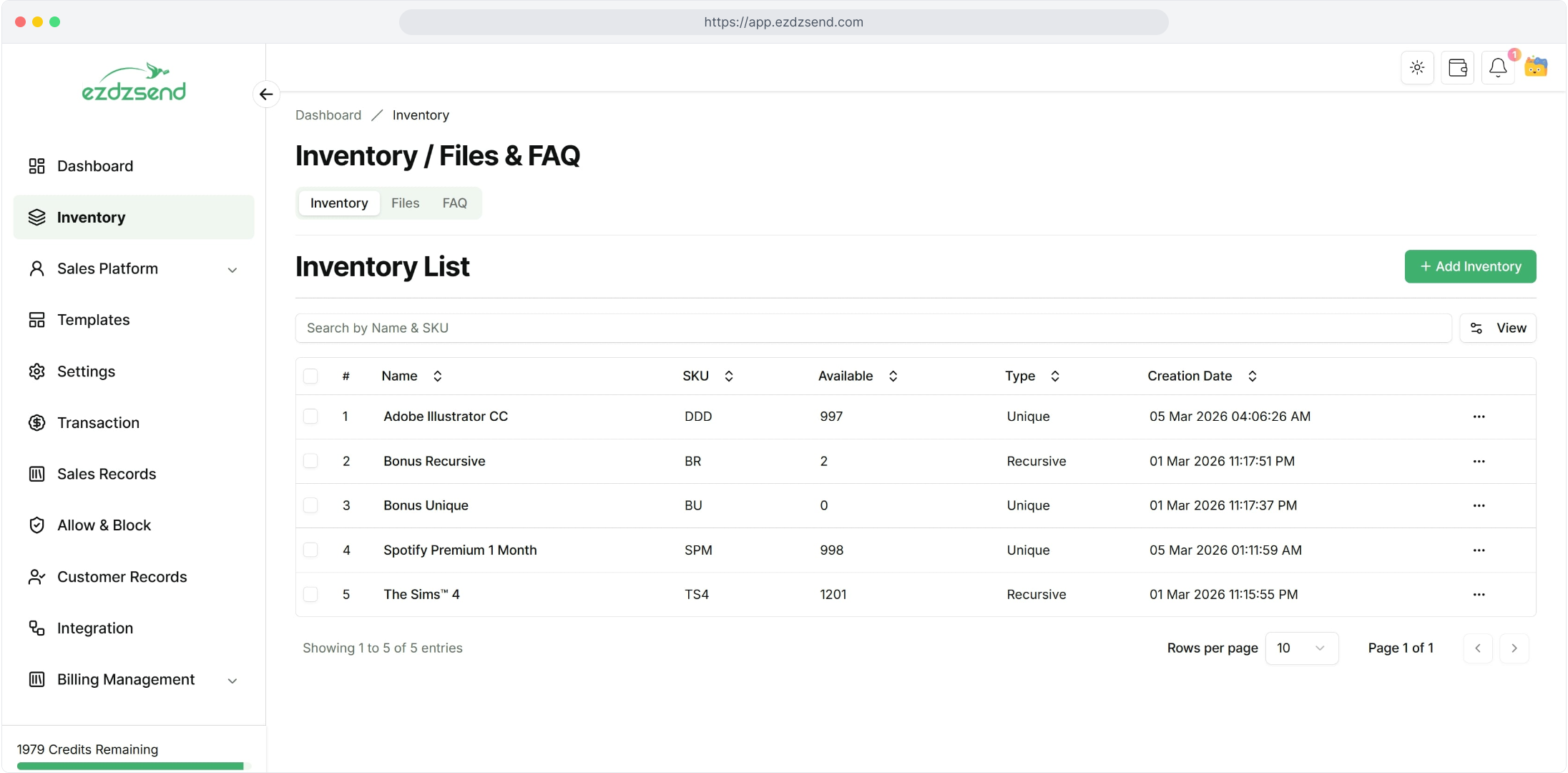Expand the Sales Platform submenu
This screenshot has height=773, width=1568.
232,270
